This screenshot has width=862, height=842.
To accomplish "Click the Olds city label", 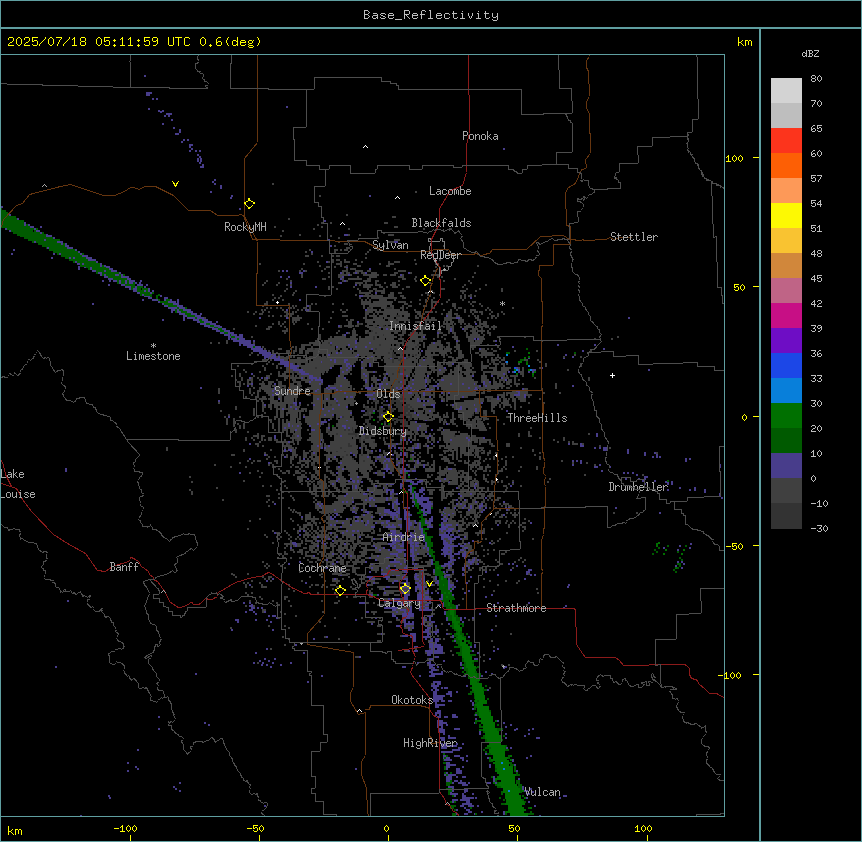I will [388, 394].
